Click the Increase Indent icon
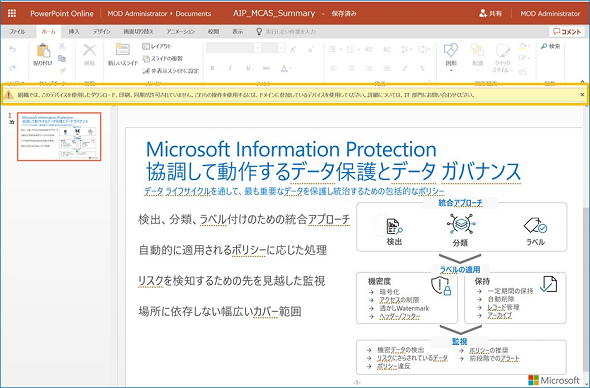This screenshot has height=388, width=590. [x=387, y=49]
